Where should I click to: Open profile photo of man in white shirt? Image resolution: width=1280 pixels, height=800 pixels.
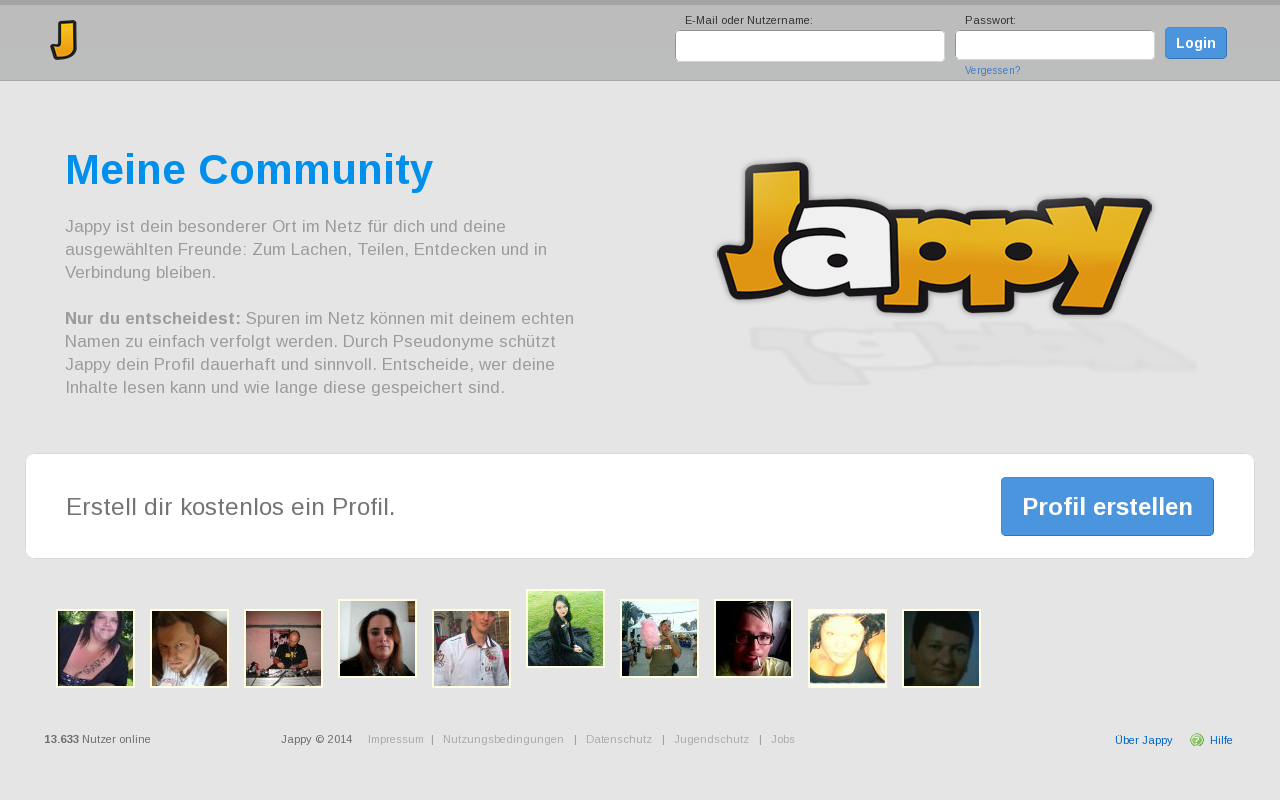(x=471, y=649)
